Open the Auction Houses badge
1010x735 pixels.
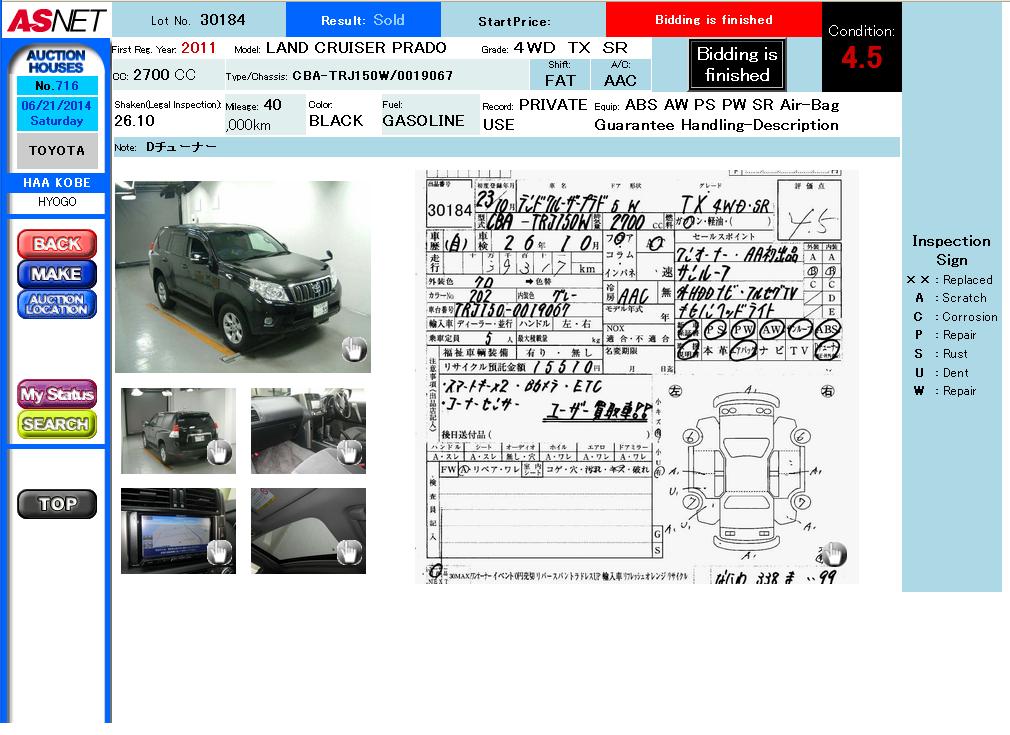pyautogui.click(x=56, y=60)
